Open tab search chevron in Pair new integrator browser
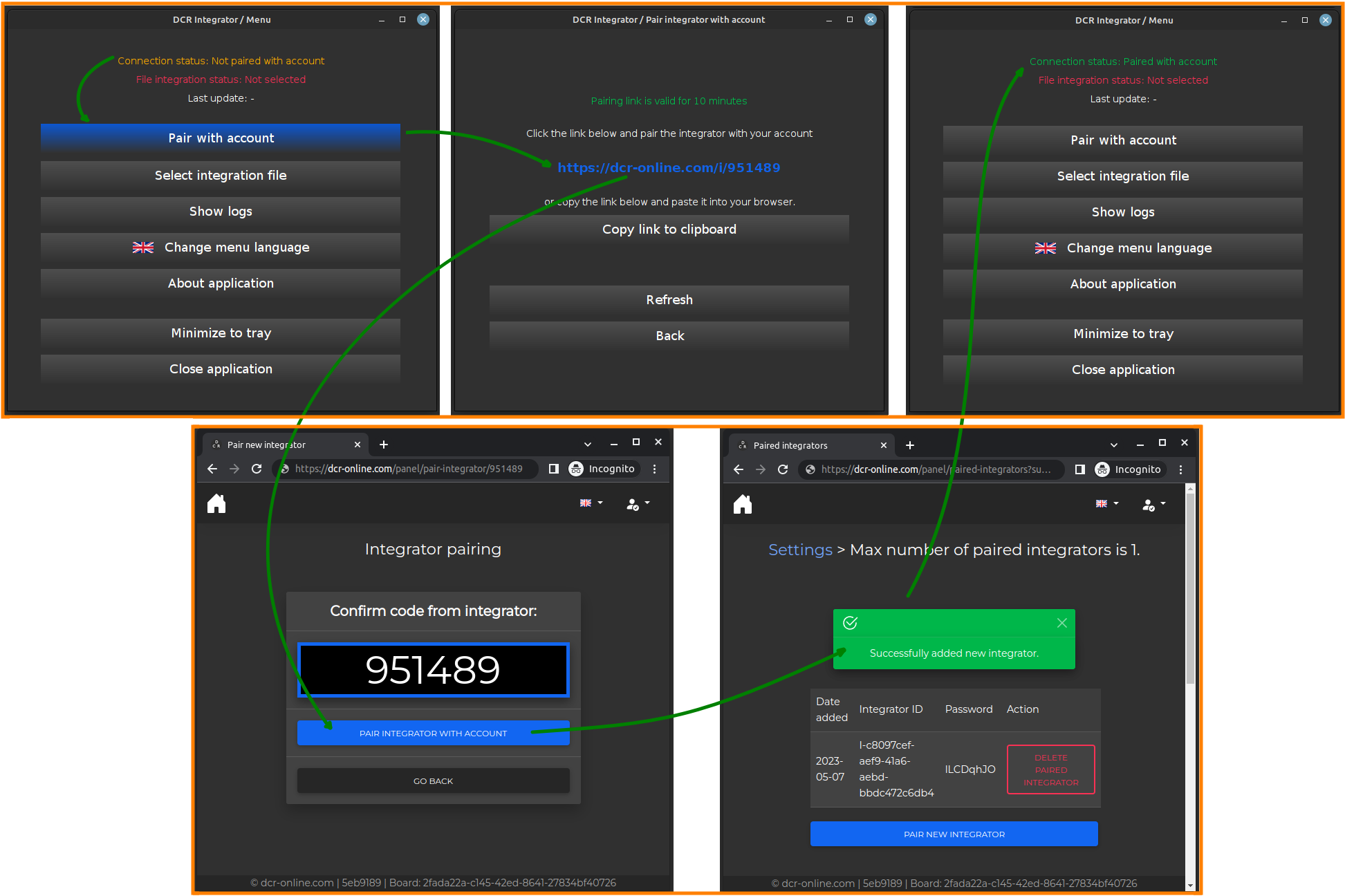This screenshot has width=1345, height=896. pos(588,445)
